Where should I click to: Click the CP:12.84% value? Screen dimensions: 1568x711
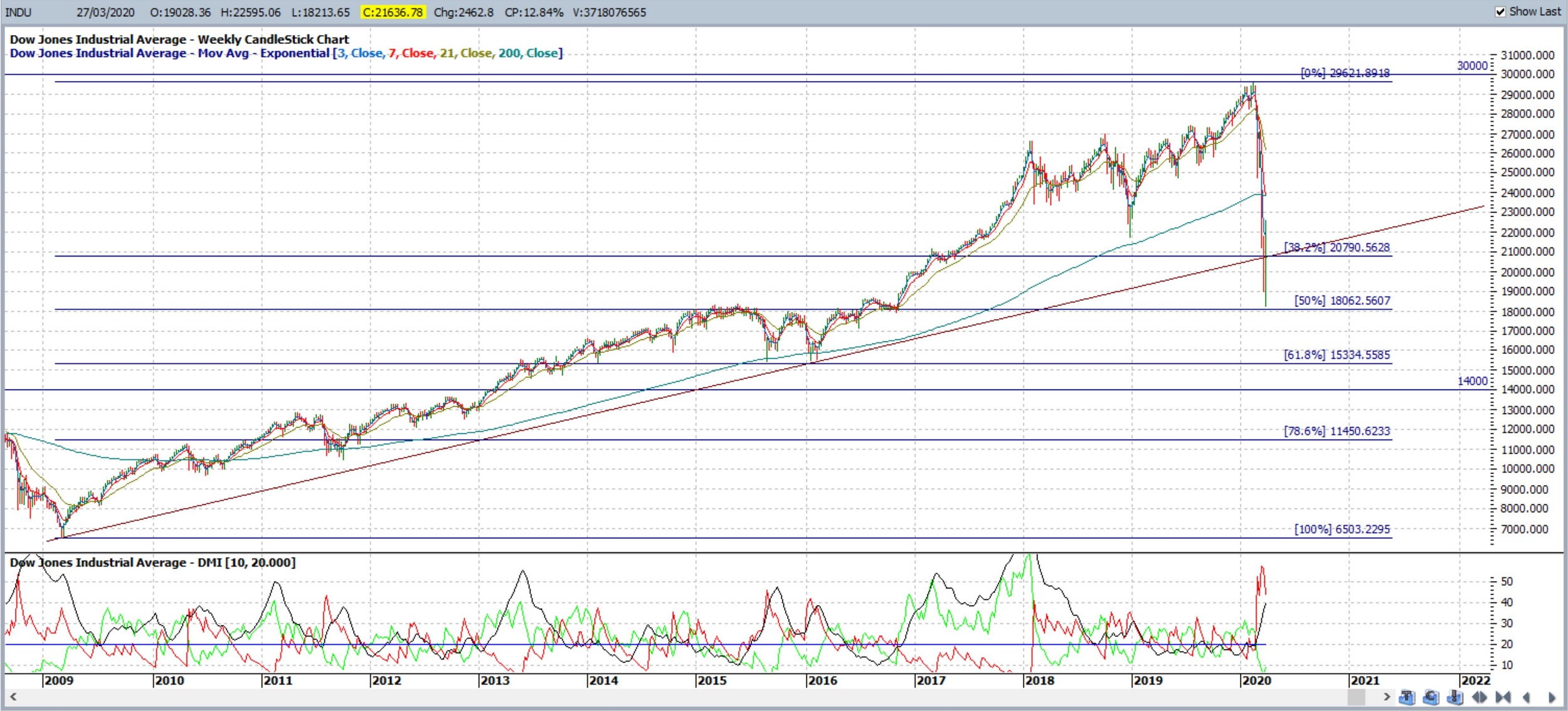click(534, 13)
